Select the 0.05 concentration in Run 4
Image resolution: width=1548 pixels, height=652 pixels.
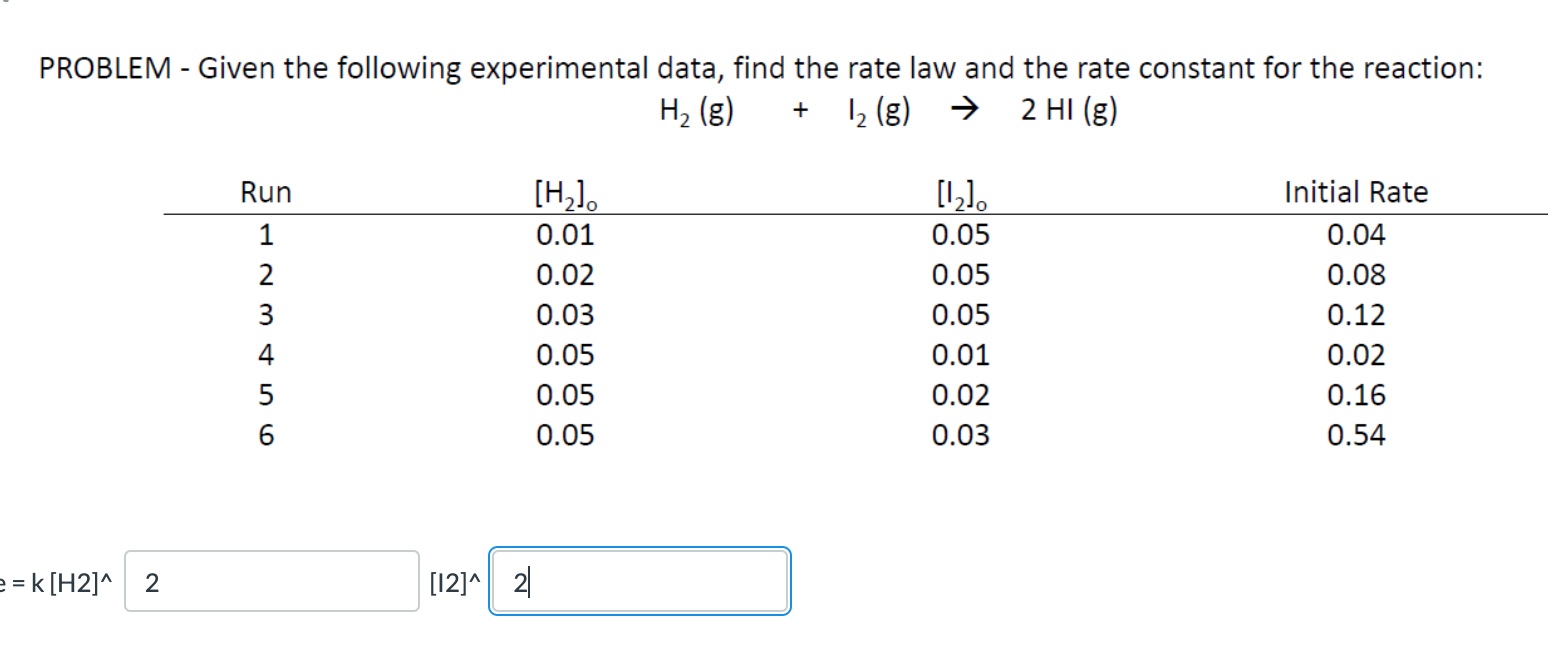click(567, 355)
